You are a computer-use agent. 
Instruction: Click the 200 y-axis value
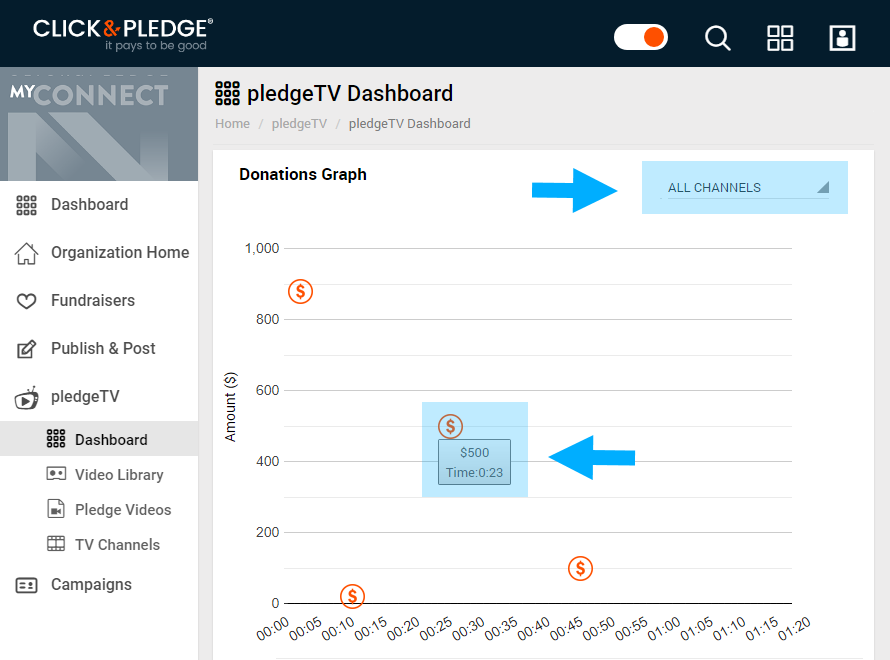pos(267,532)
